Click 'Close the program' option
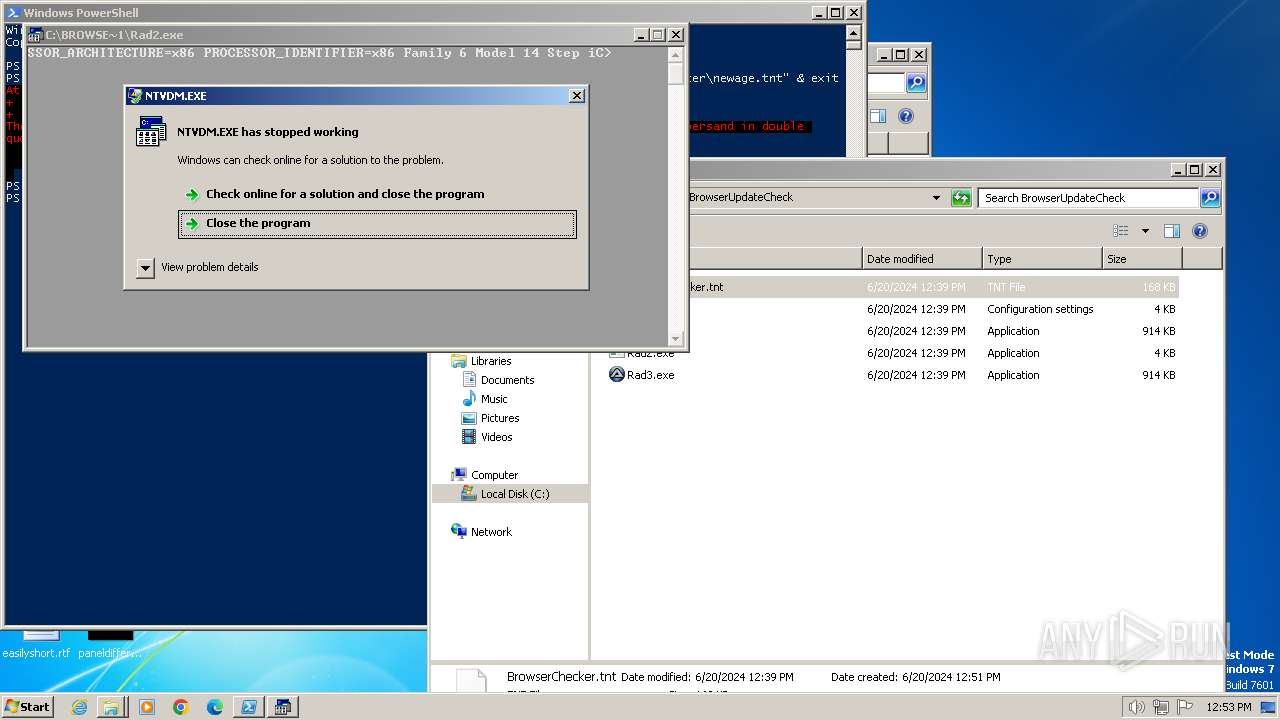Screen dimensions: 1280x720 click(x=377, y=224)
